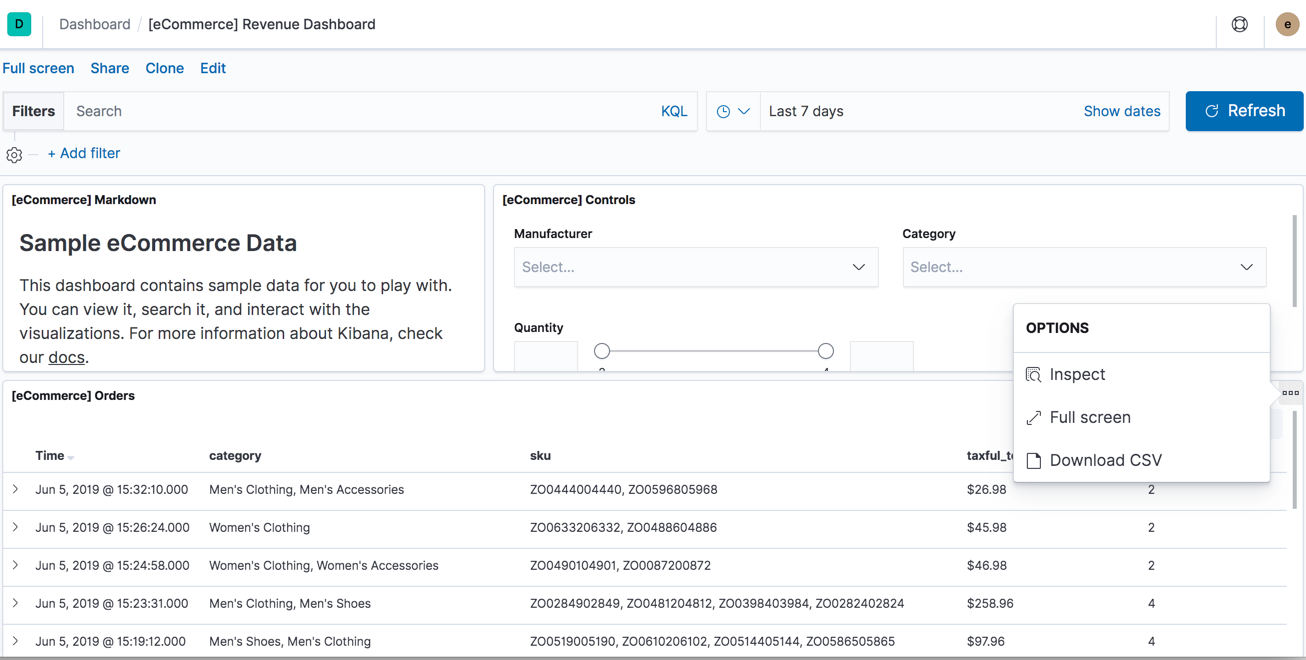Image resolution: width=1306 pixels, height=660 pixels.
Task: Open panel options ellipsis on the Orders panel
Action: [x=1290, y=393]
